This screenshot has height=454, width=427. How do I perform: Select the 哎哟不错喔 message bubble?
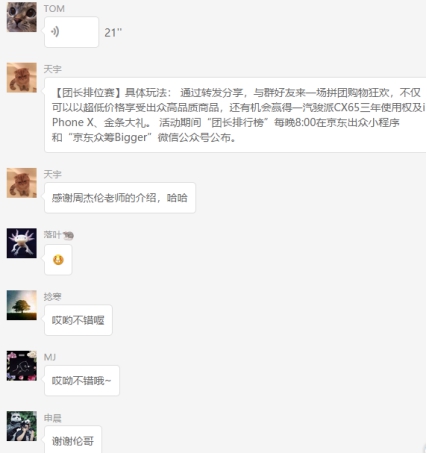[78, 320]
